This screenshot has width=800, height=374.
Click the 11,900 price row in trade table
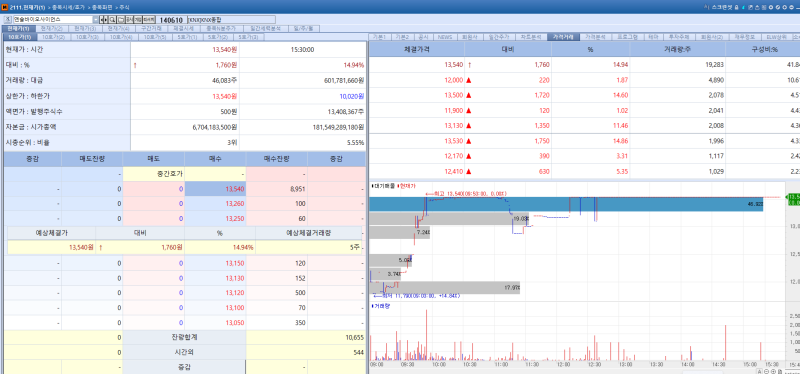(584, 111)
